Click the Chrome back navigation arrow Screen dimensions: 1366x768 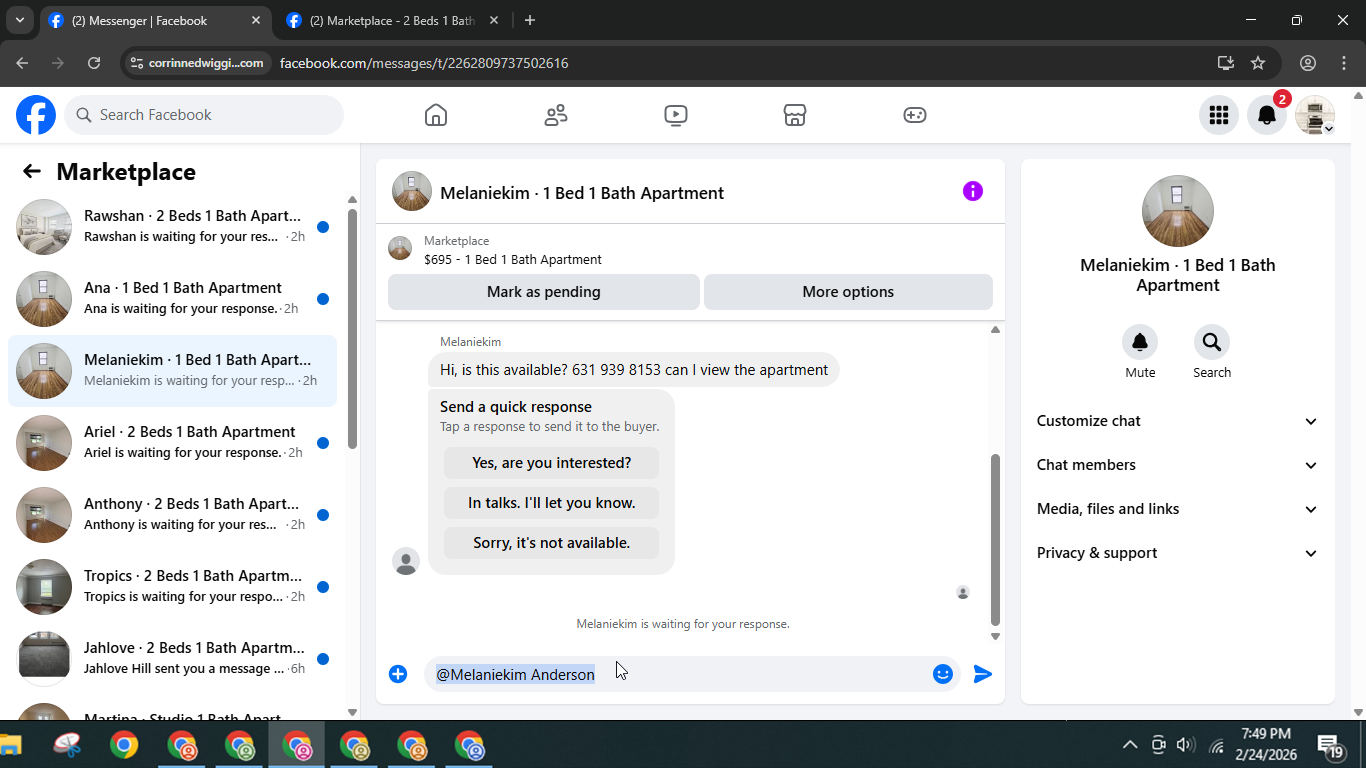pyautogui.click(x=22, y=63)
